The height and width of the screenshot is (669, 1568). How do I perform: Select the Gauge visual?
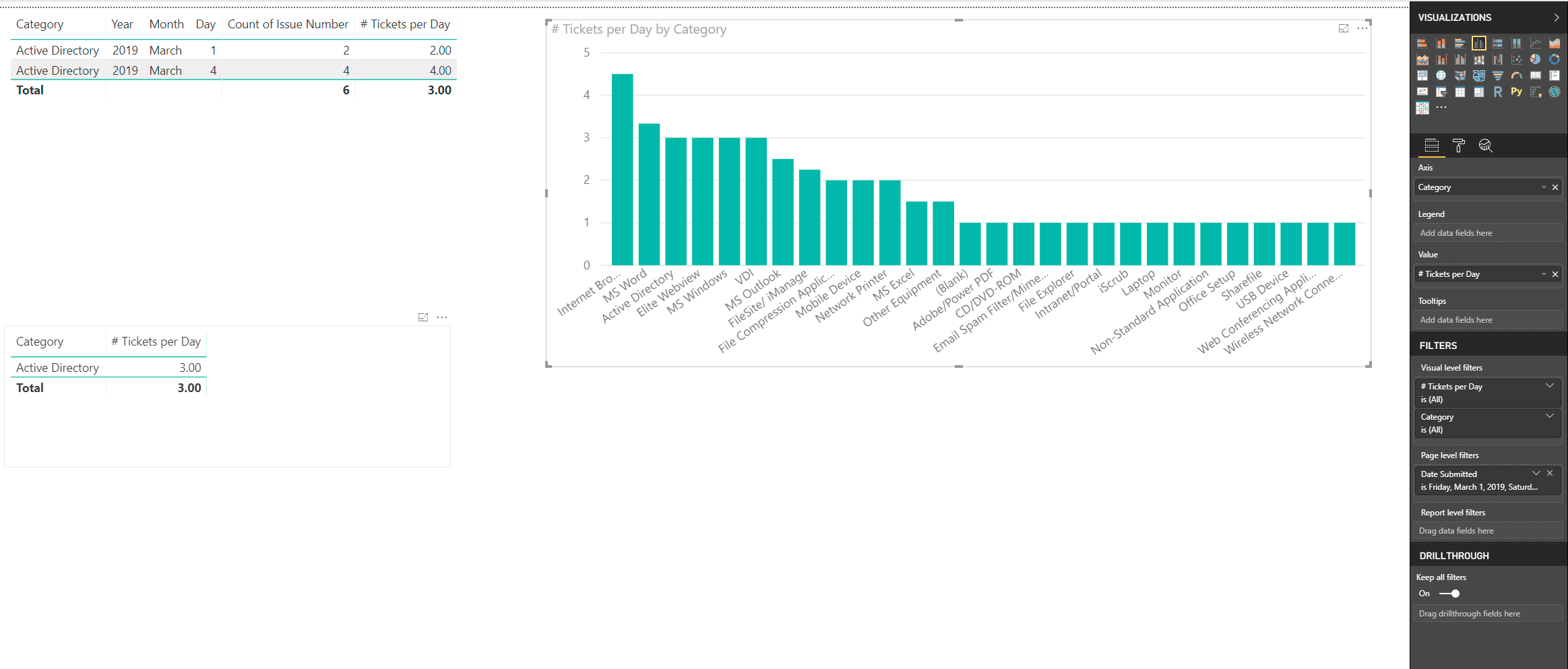pos(1517,75)
